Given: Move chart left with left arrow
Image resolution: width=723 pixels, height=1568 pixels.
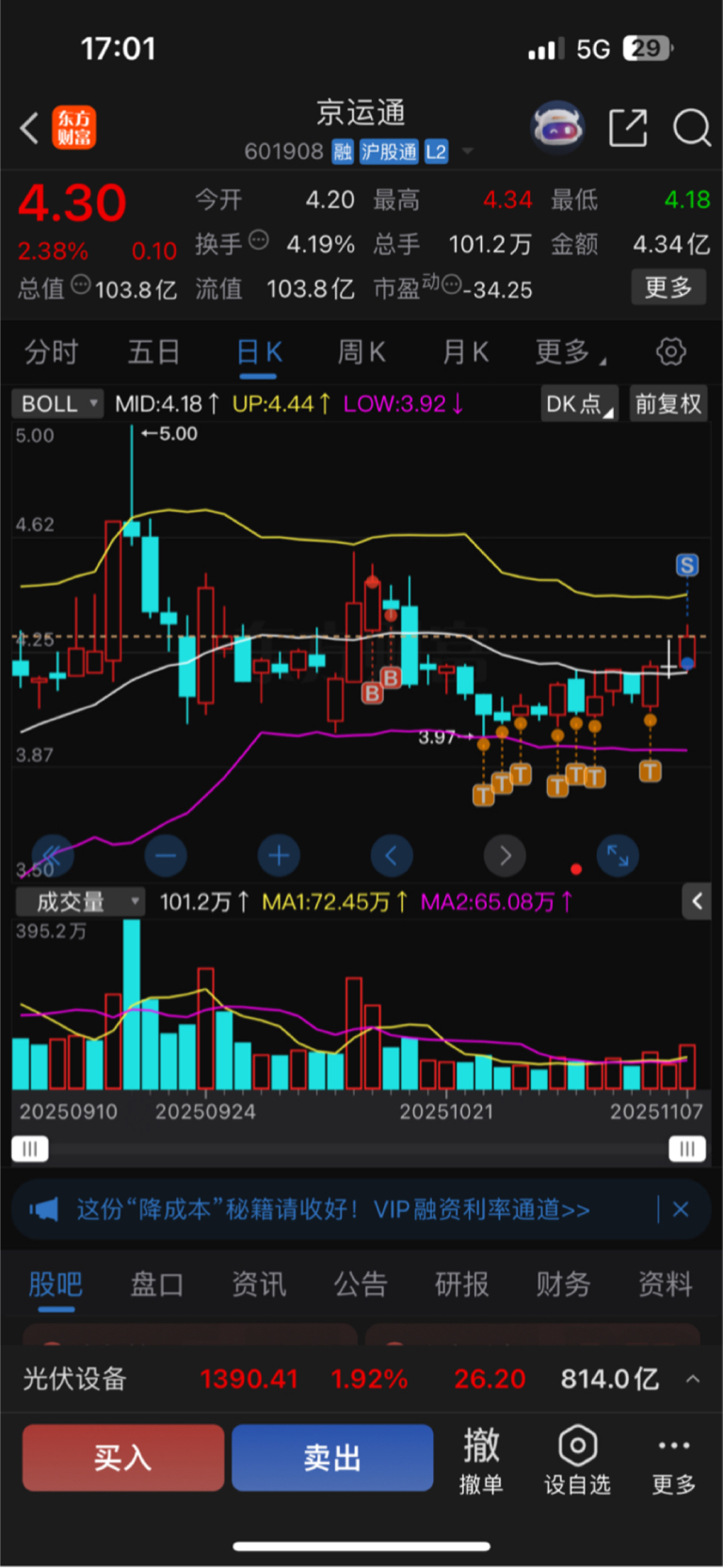Looking at the screenshot, I should (392, 855).
